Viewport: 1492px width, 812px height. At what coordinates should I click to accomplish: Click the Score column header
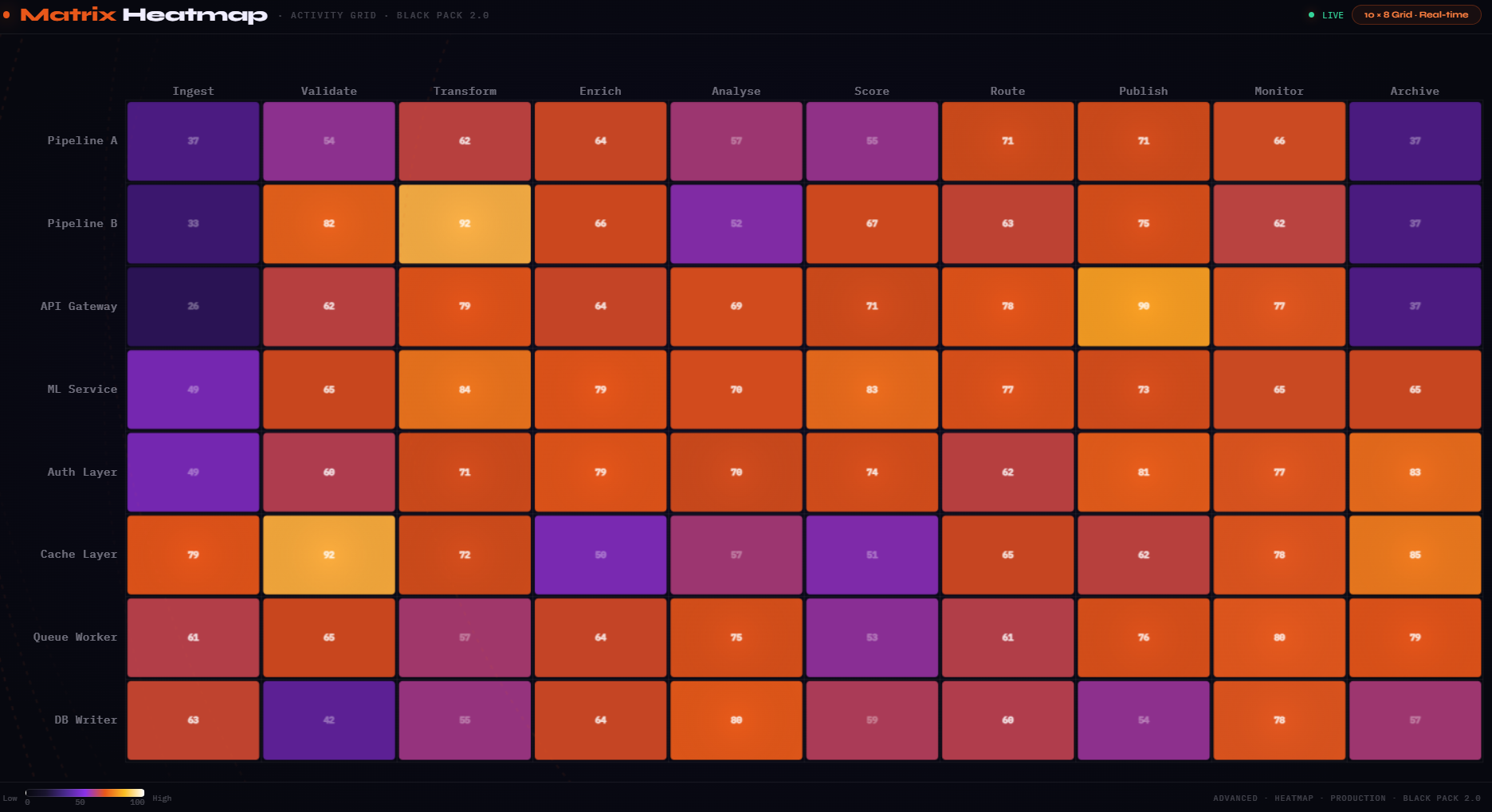872,91
